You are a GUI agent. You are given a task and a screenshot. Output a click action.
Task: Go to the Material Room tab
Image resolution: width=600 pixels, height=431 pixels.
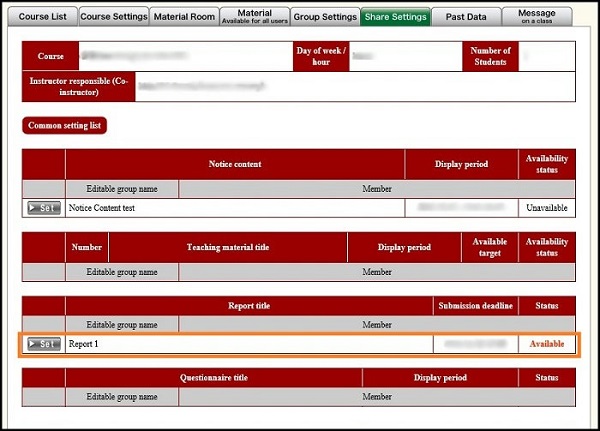point(184,16)
